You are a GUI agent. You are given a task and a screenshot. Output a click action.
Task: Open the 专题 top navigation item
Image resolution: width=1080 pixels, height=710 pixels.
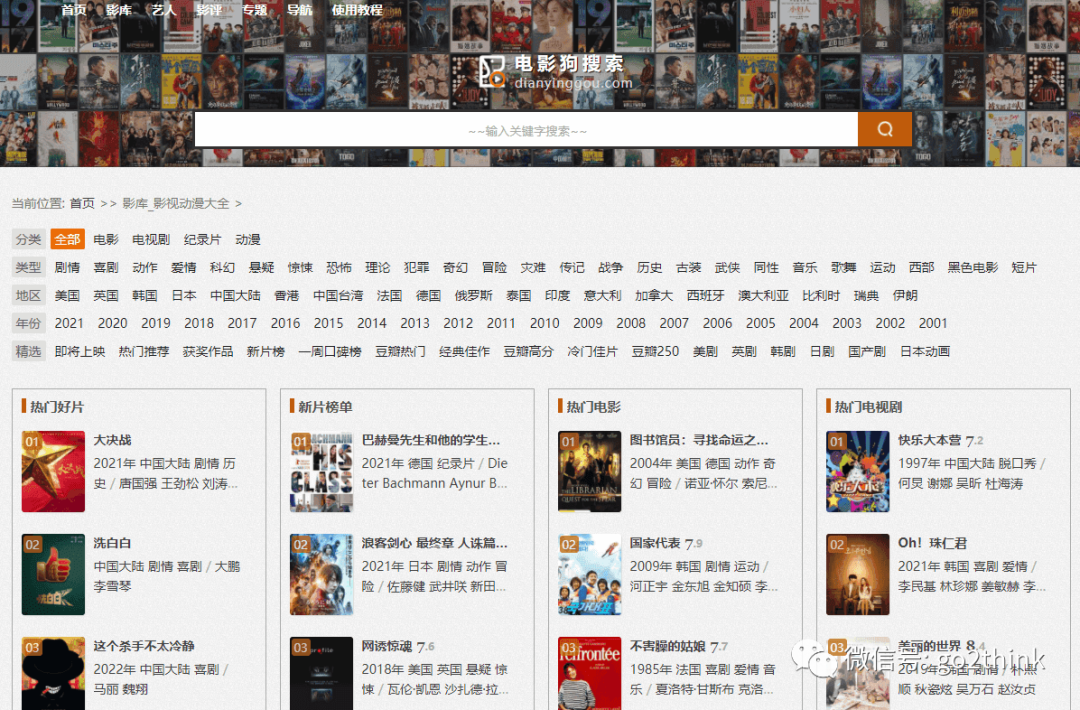pos(254,10)
